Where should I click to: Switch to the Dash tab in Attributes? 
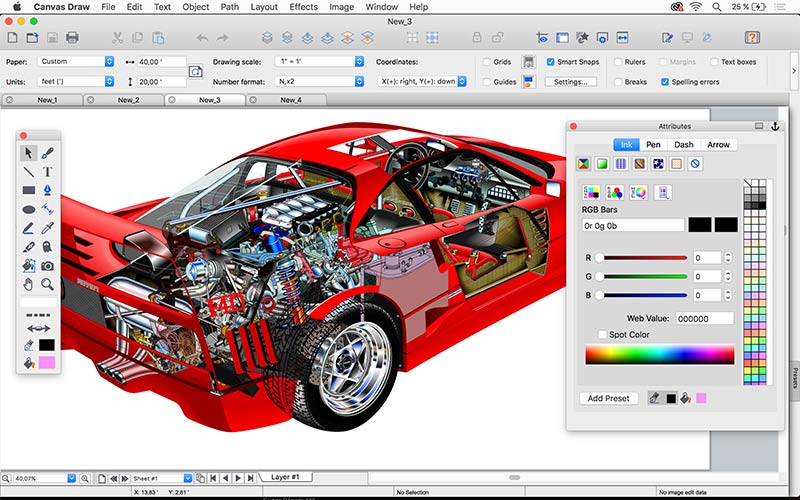pyautogui.click(x=684, y=145)
